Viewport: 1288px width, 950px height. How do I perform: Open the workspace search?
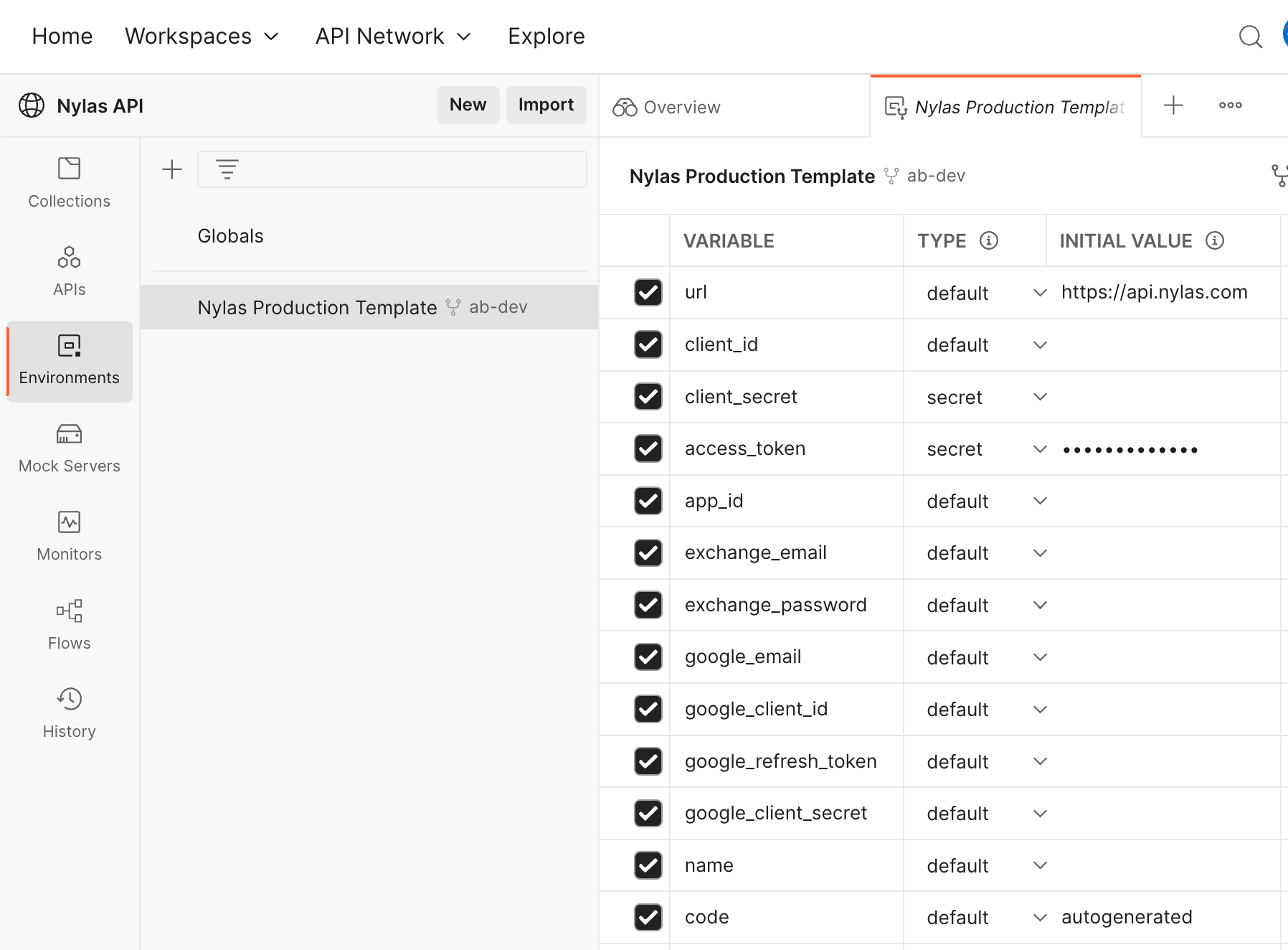coord(1251,36)
